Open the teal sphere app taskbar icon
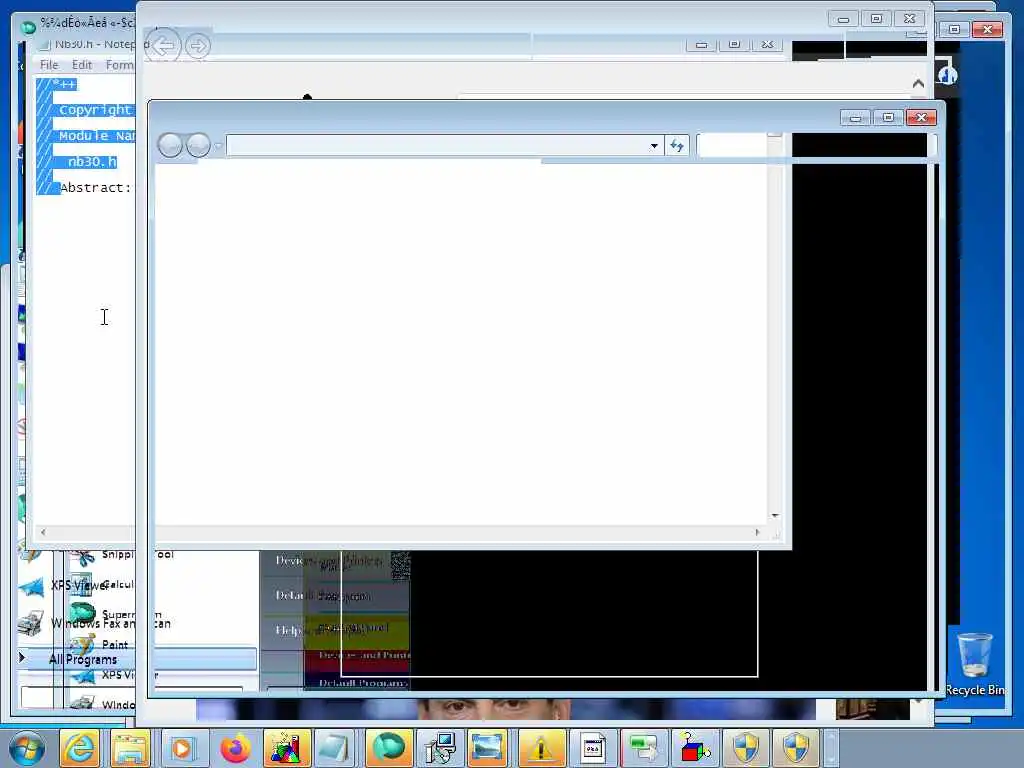Viewport: 1024px width, 768px height. click(389, 748)
